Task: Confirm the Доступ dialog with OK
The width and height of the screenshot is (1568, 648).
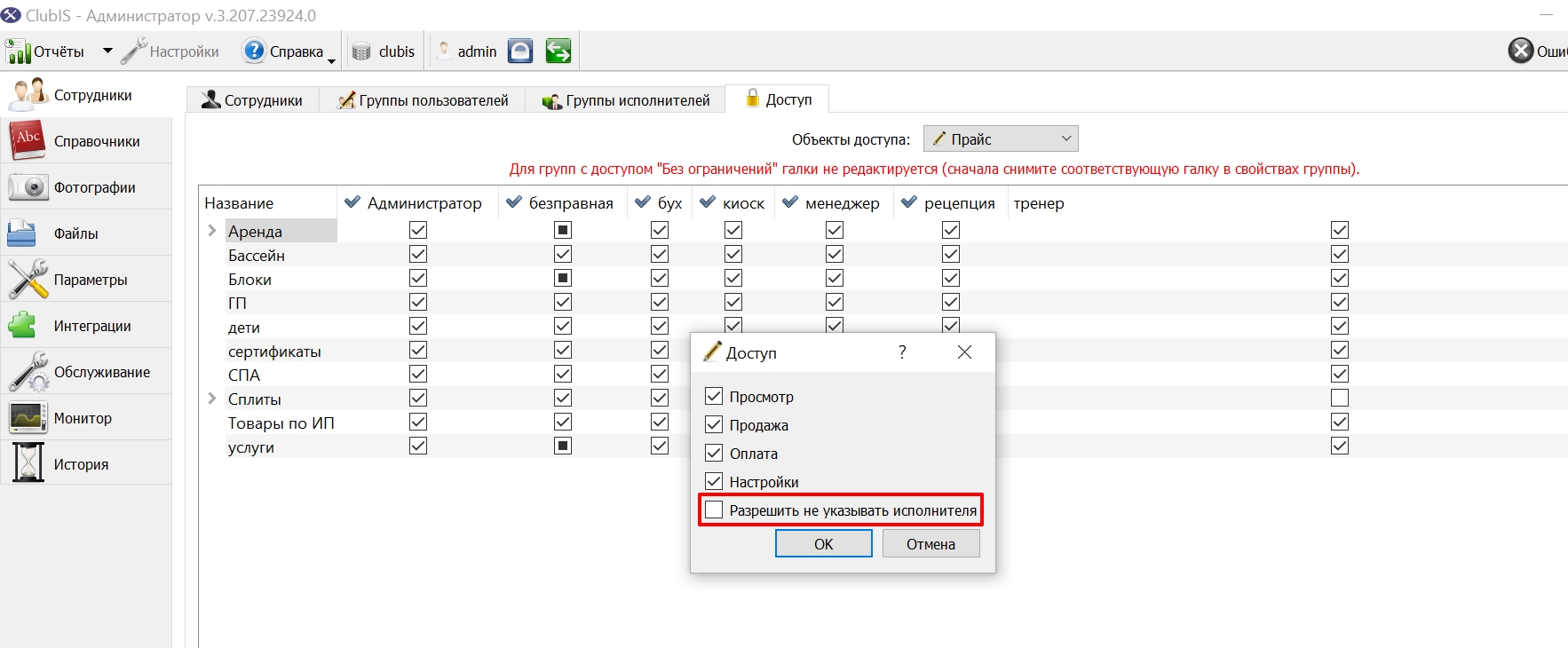Action: (824, 544)
